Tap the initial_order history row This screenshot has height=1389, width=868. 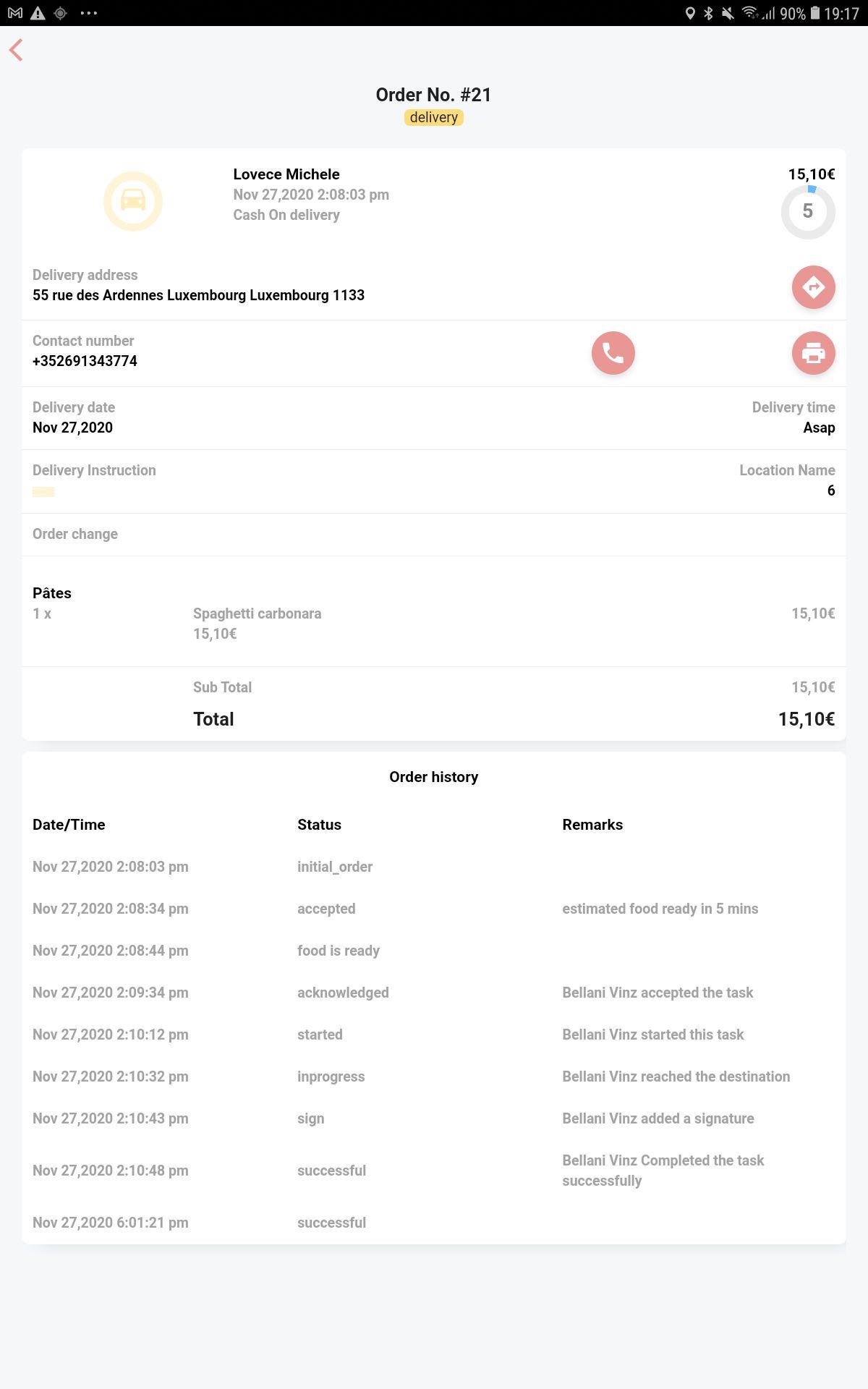click(434, 867)
